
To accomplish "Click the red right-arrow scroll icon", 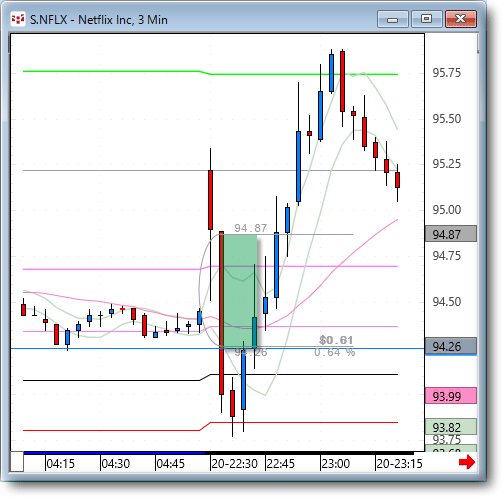I will pos(467,462).
